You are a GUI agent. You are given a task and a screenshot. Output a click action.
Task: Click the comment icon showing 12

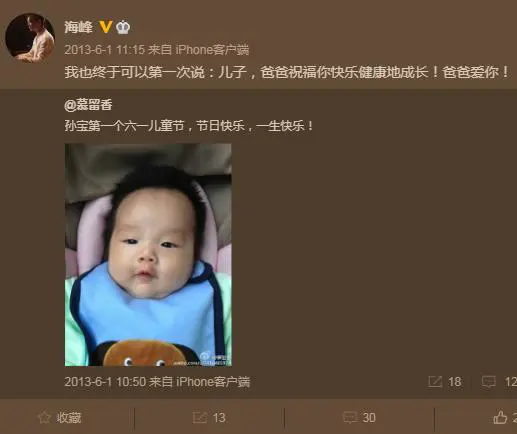[489, 382]
